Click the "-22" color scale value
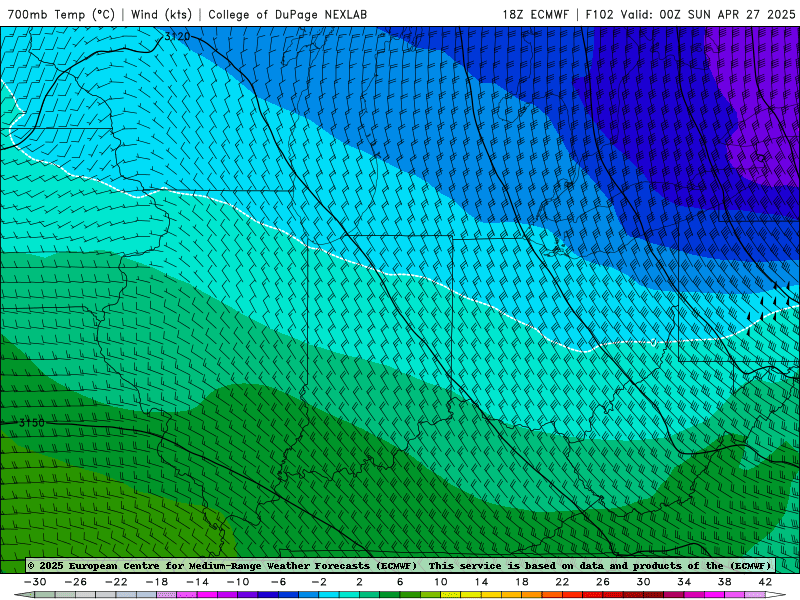The height and width of the screenshot is (600, 800). tap(116, 582)
